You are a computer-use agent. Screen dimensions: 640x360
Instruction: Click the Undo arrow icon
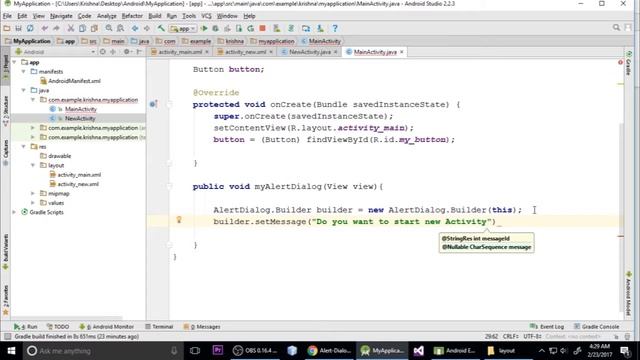44,28
